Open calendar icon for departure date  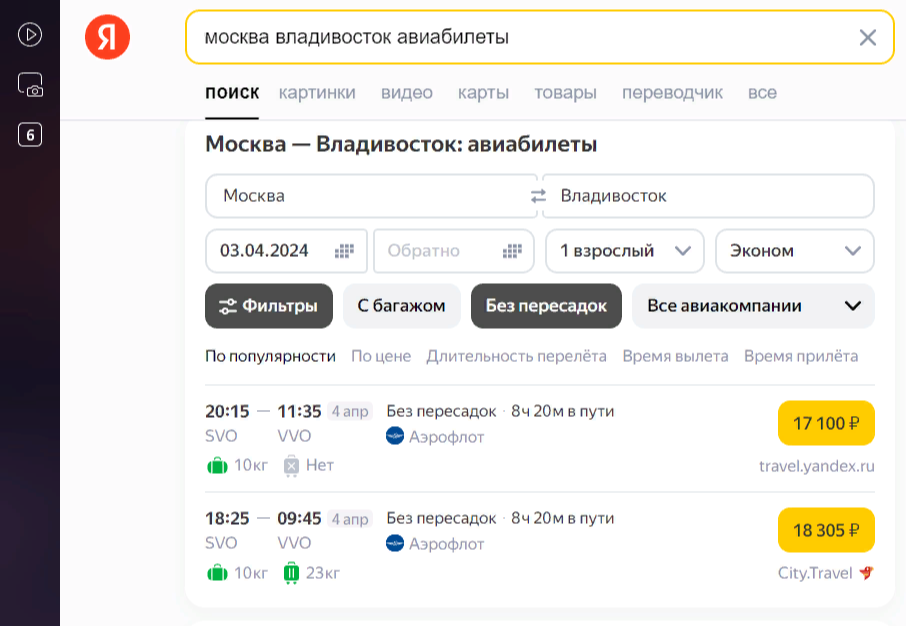pyautogui.click(x=344, y=251)
